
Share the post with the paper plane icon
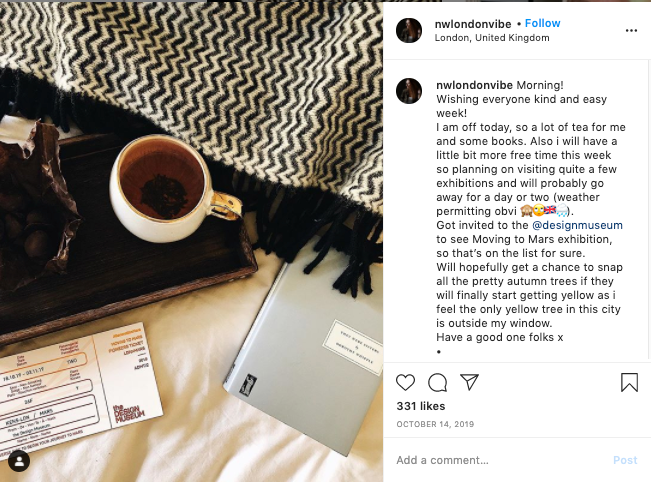pyautogui.click(x=470, y=382)
